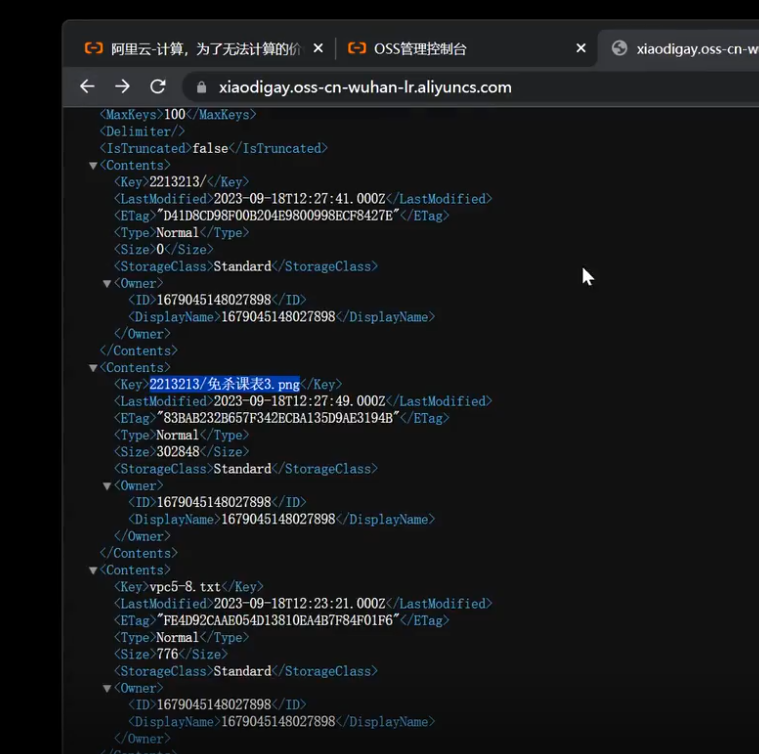The height and width of the screenshot is (754, 759).
Task: Reload the page with the refresh icon
Action: pyautogui.click(x=158, y=87)
